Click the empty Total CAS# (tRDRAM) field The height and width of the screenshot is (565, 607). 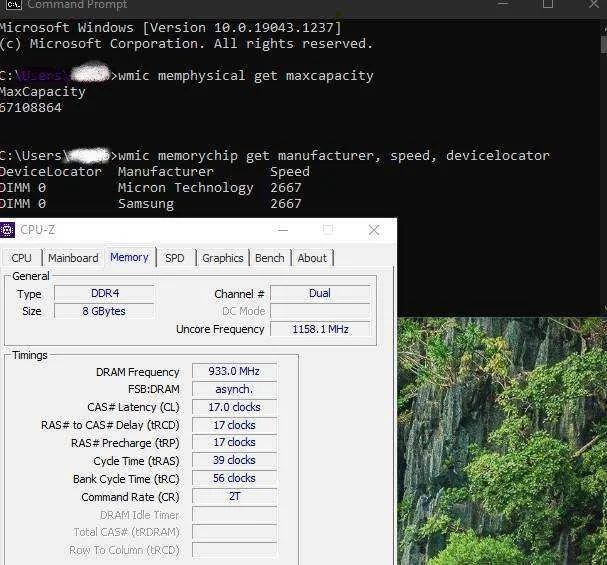point(235,532)
